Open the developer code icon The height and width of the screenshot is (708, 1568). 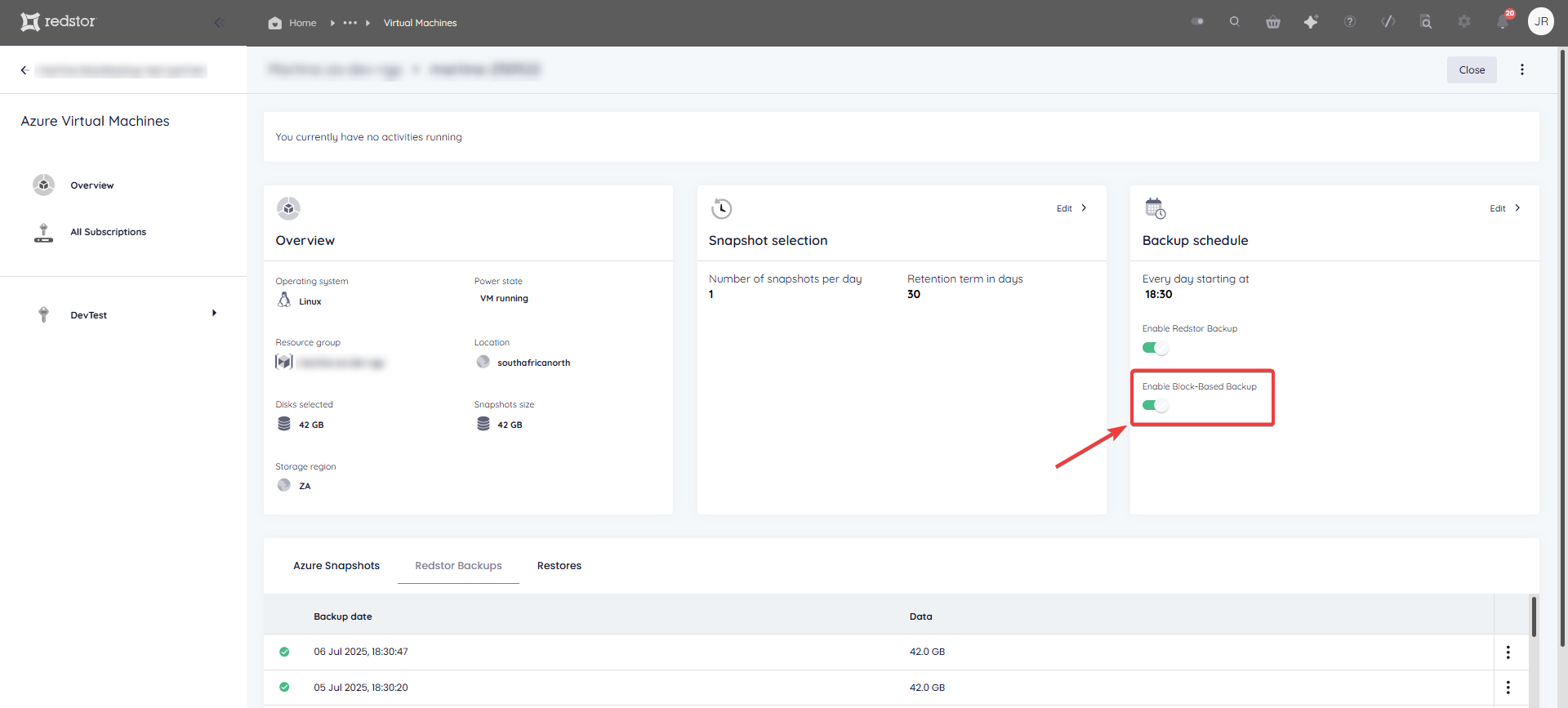(1388, 22)
